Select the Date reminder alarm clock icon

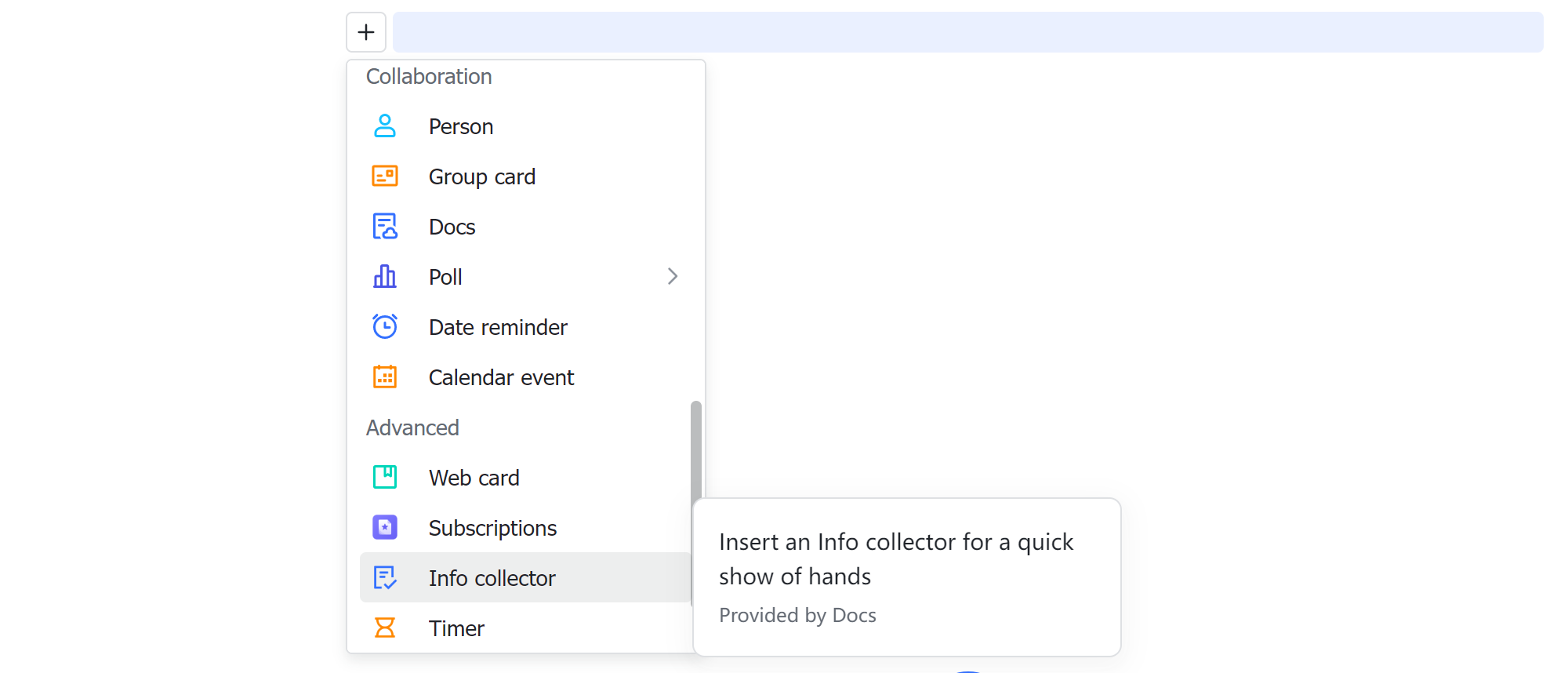pyautogui.click(x=384, y=326)
